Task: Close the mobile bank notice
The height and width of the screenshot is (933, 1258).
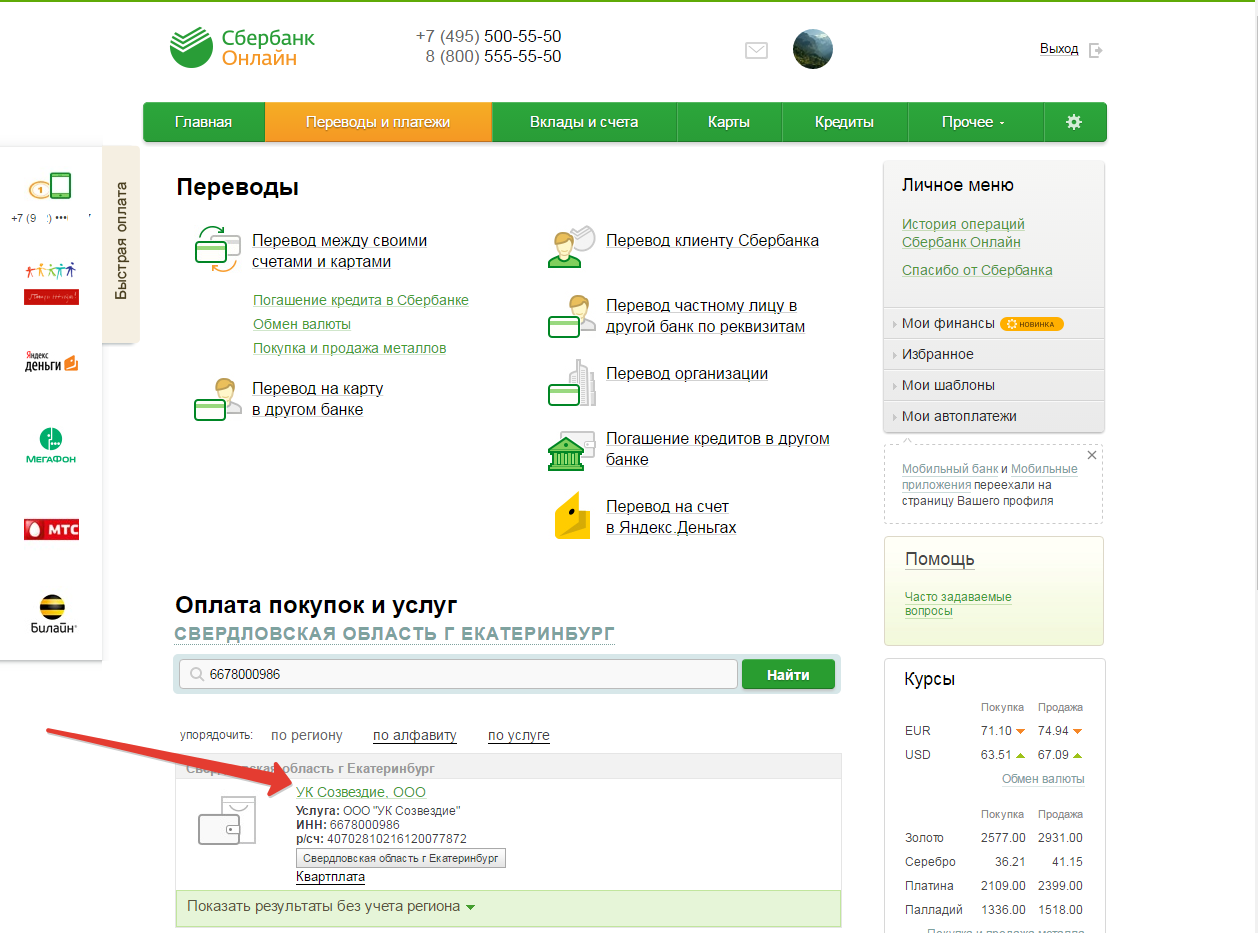Action: (1092, 455)
